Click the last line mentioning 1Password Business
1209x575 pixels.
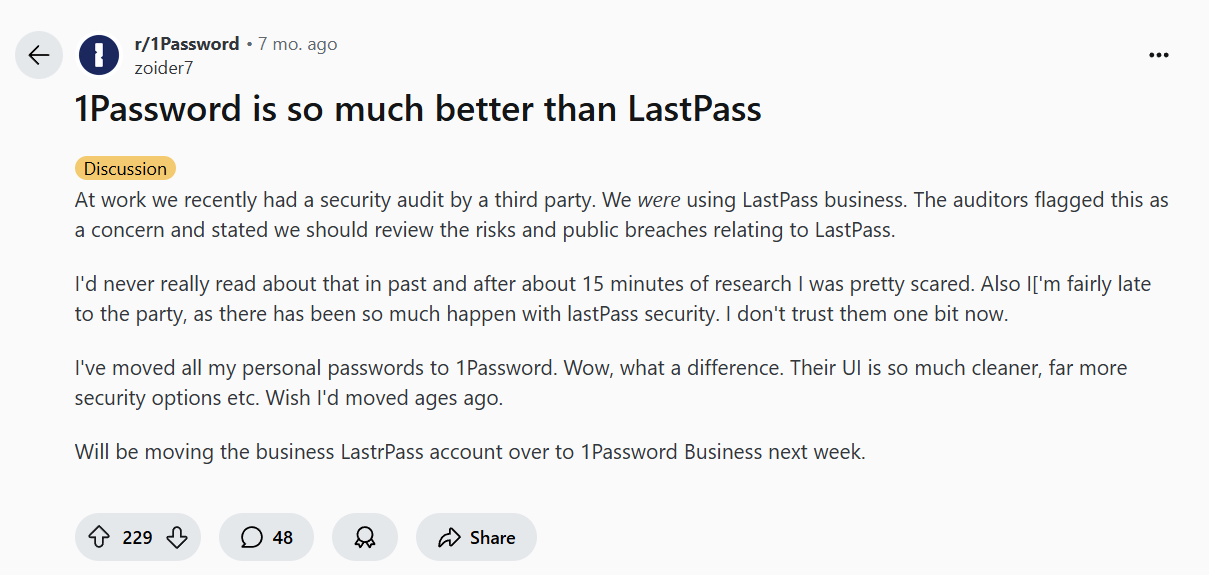click(x=469, y=452)
